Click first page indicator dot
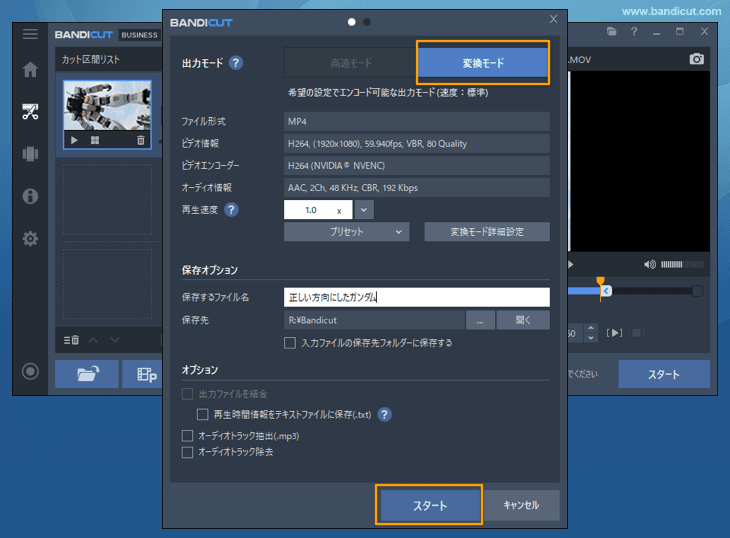The height and width of the screenshot is (538, 730). click(351, 22)
